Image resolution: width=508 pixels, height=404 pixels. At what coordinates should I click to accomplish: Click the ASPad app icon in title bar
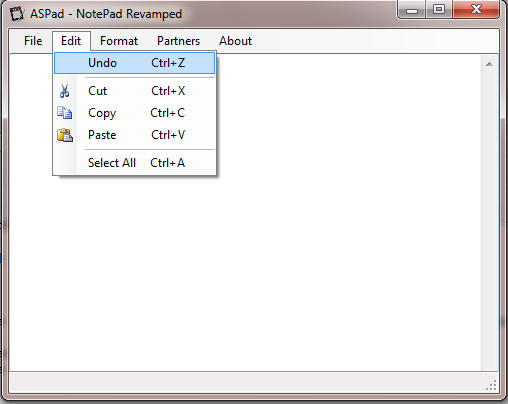tap(17, 14)
